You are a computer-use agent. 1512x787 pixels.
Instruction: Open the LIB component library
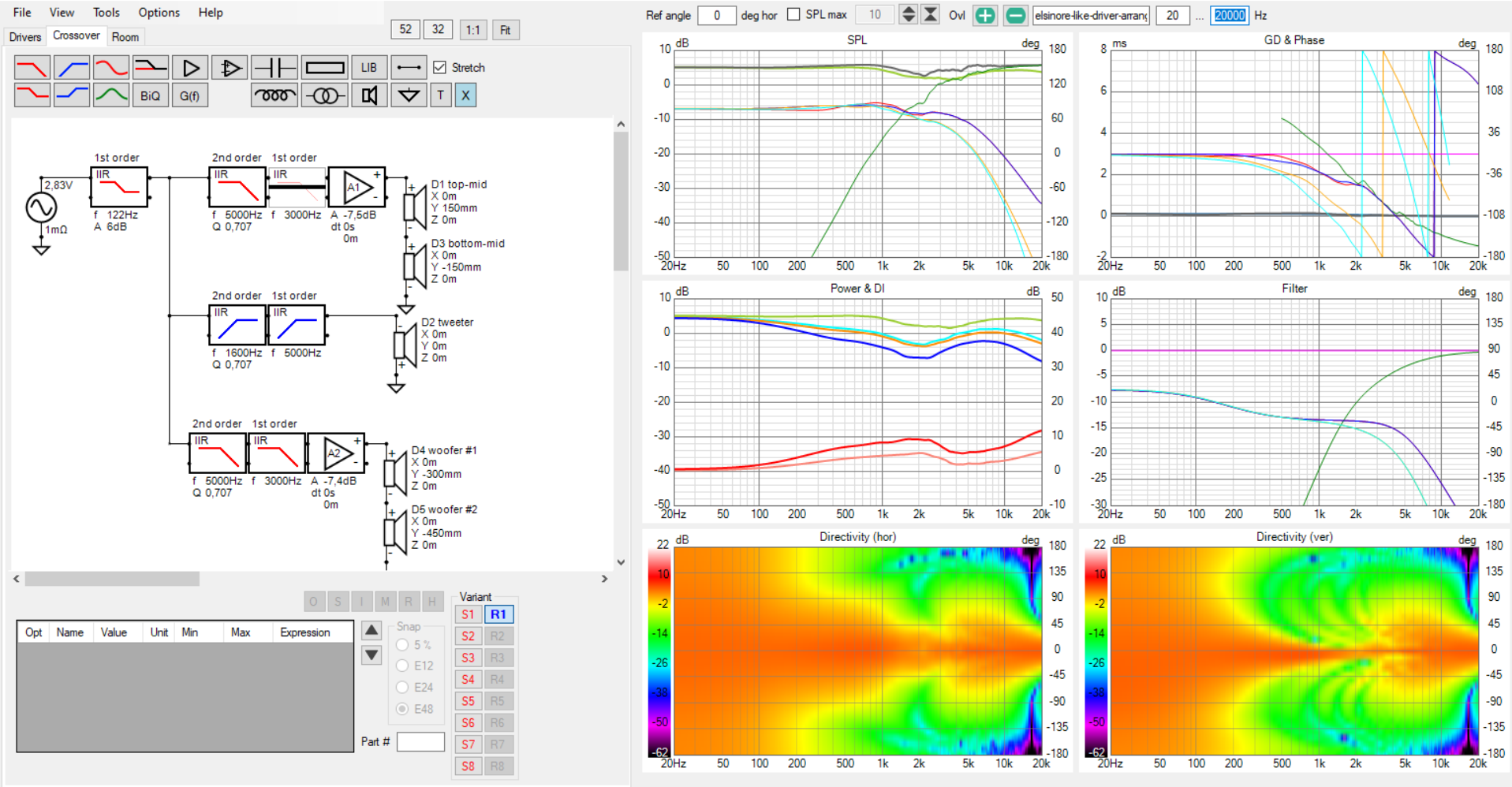369,68
